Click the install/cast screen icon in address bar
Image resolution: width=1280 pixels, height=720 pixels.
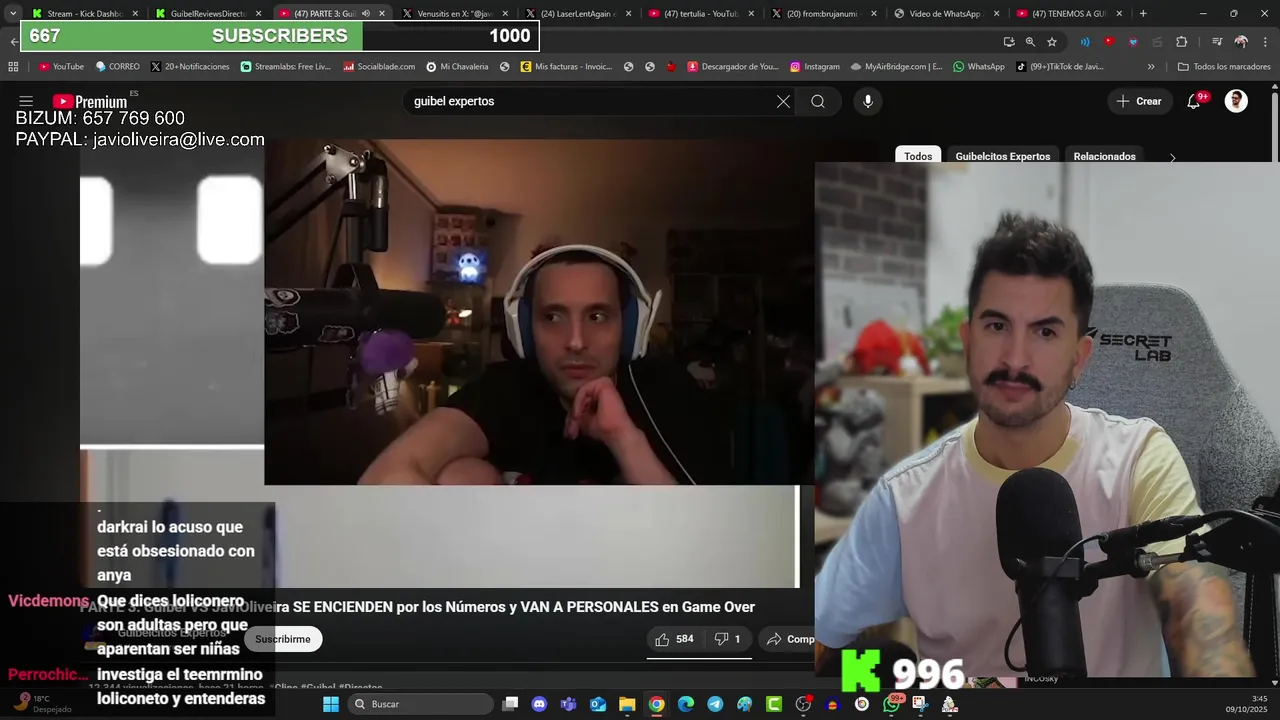(1009, 42)
